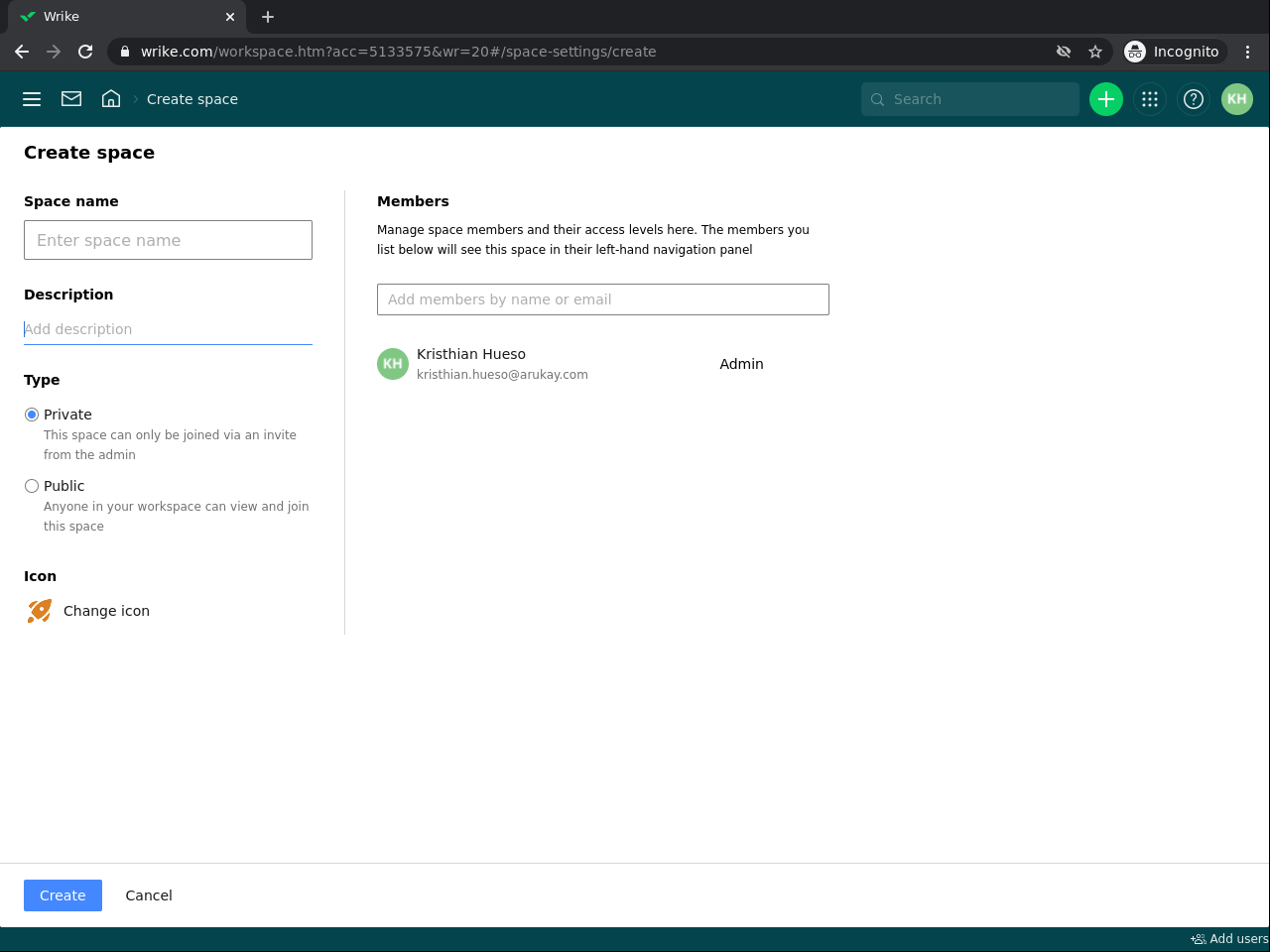Reload the browser page
This screenshot has width=1270, height=952.
click(x=85, y=52)
